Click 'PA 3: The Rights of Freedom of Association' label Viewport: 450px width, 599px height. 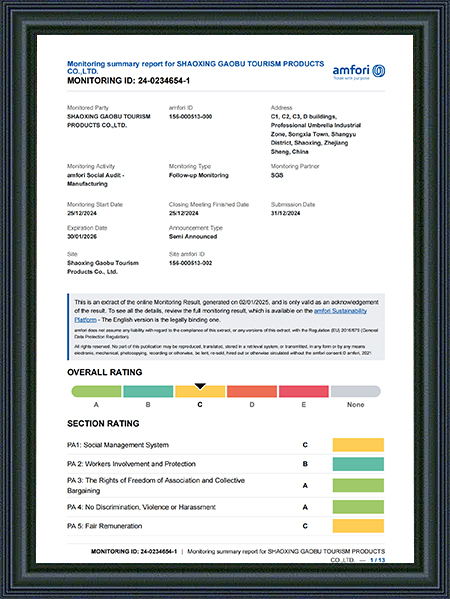pos(156,485)
